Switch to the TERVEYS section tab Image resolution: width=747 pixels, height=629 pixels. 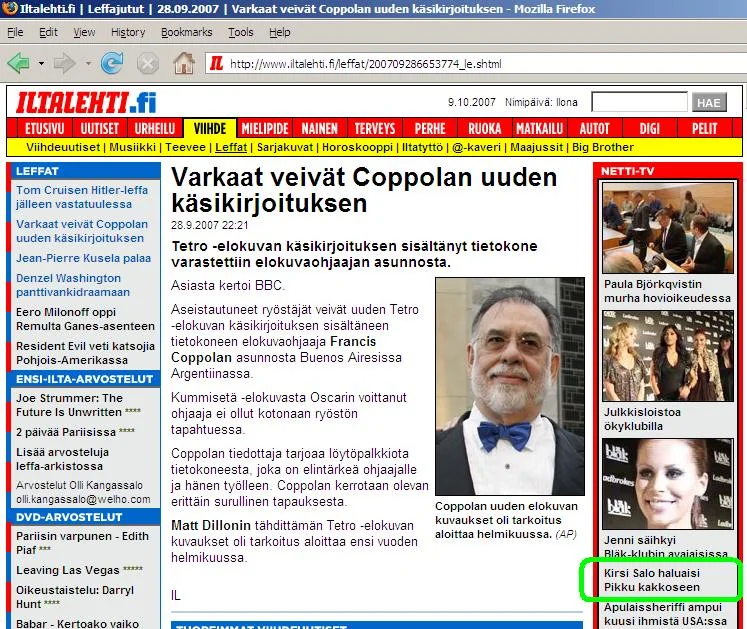[374, 129]
